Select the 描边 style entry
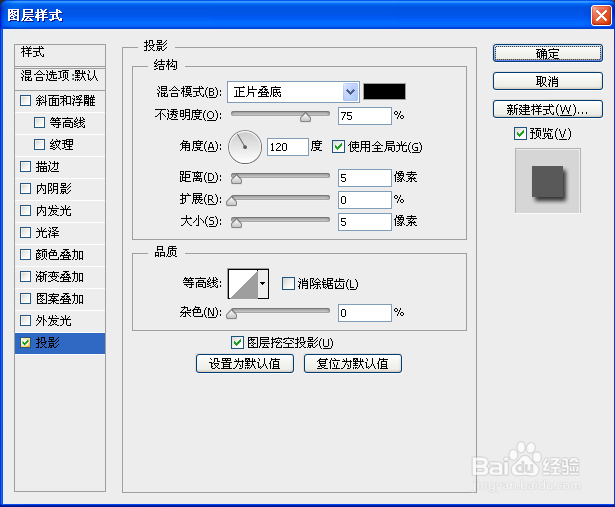615x507 pixels. click(x=47, y=167)
